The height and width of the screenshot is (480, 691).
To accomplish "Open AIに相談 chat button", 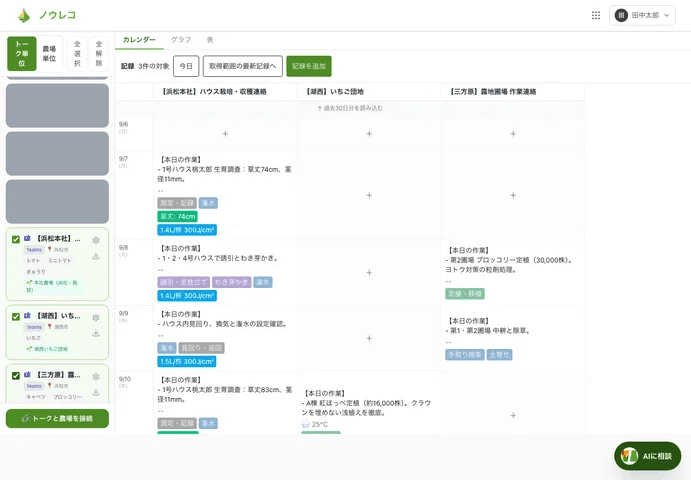I will (x=647, y=456).
